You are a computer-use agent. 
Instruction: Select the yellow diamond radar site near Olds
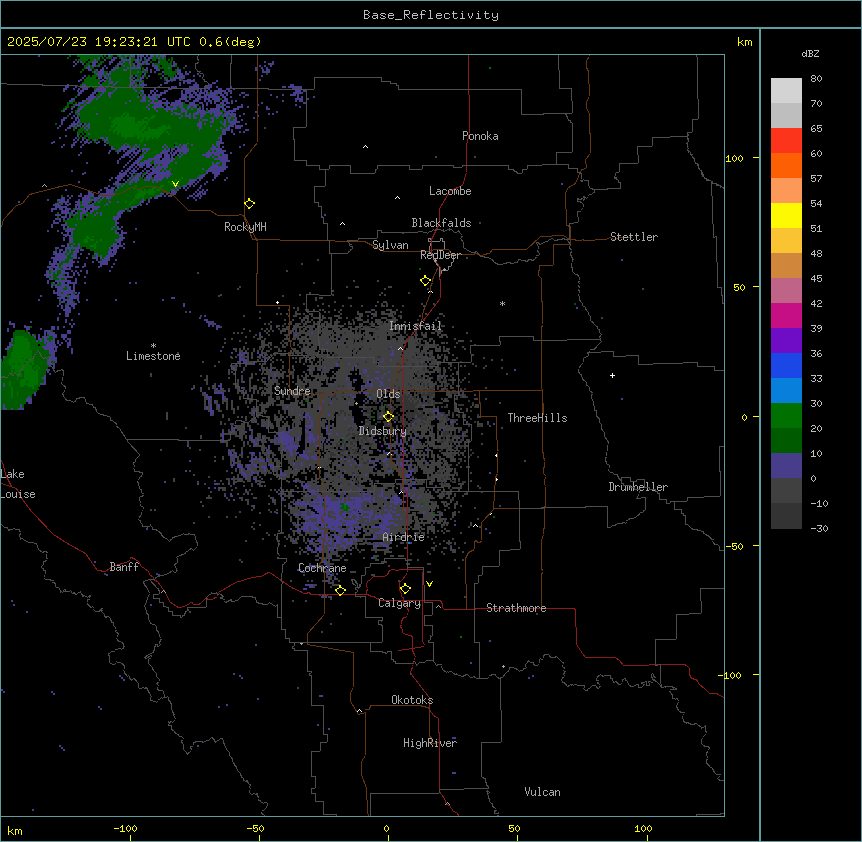pyautogui.click(x=388, y=417)
